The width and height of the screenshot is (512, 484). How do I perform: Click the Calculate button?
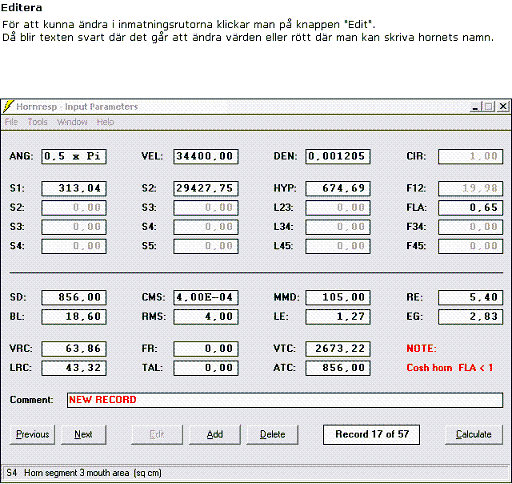coord(474,435)
